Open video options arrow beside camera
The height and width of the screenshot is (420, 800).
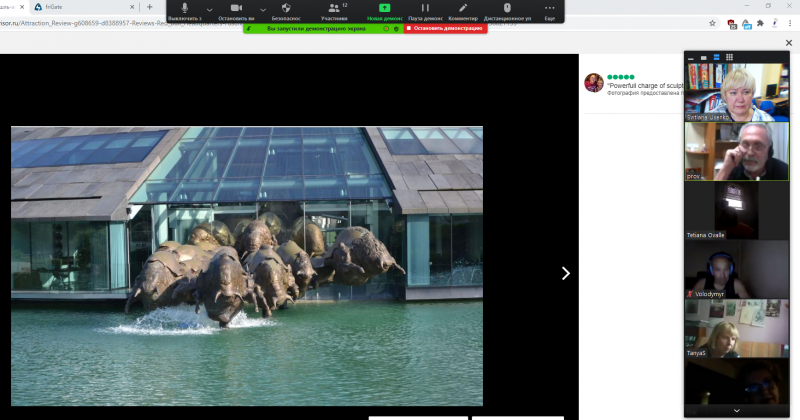pyautogui.click(x=263, y=10)
